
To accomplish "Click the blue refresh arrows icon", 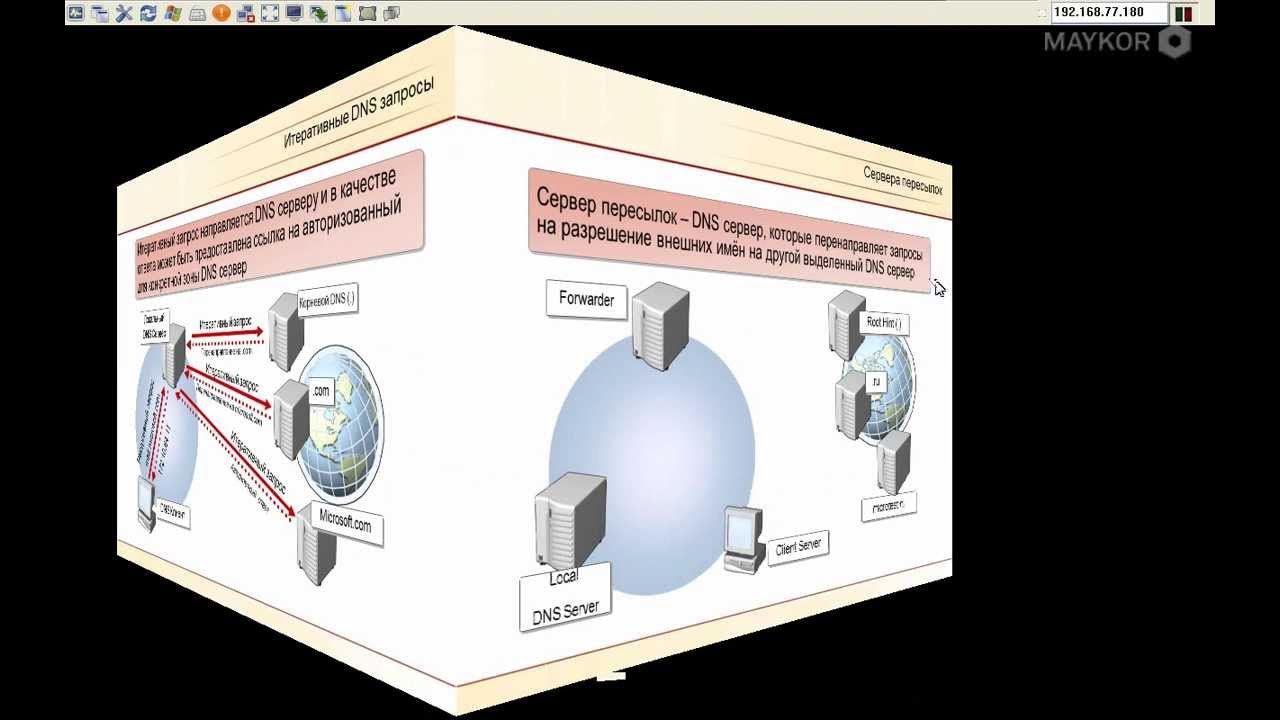I will 149,13.
